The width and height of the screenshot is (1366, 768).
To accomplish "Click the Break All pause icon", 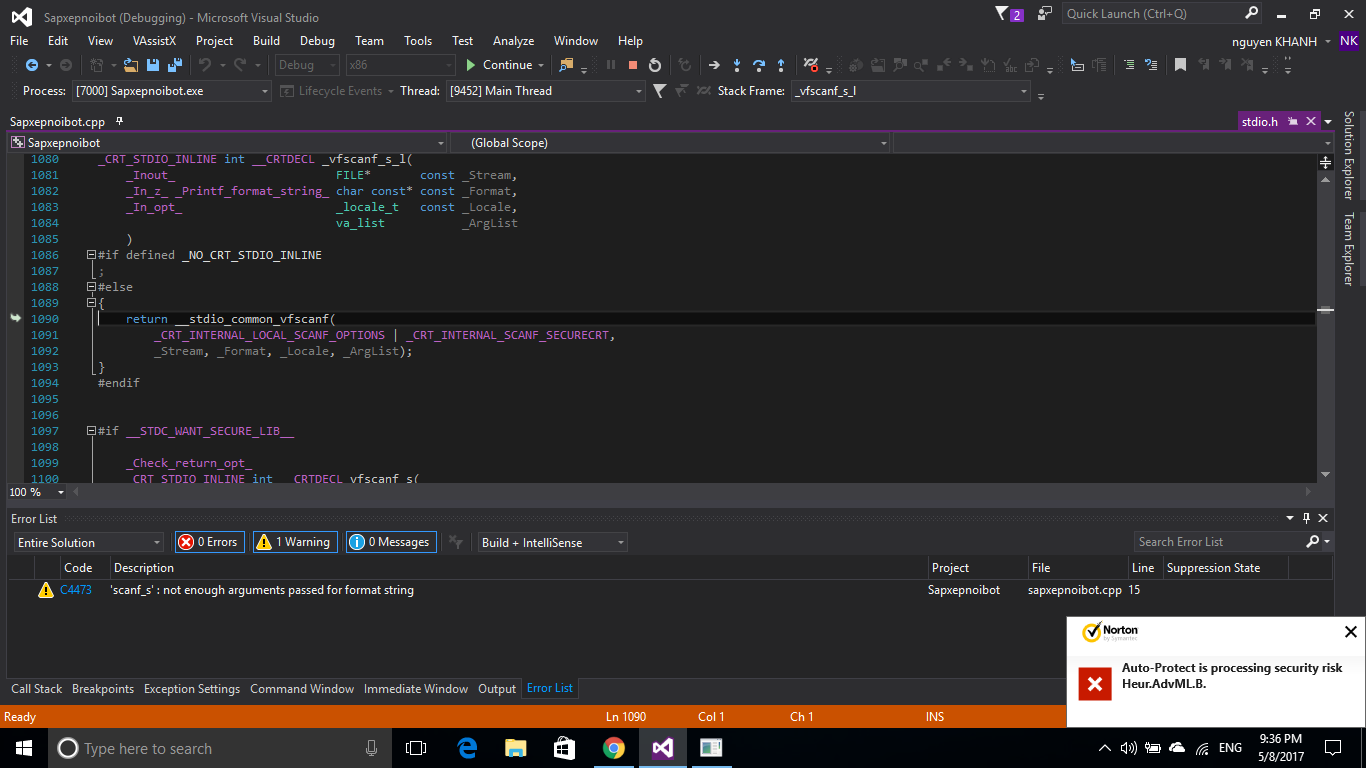I will (612, 65).
